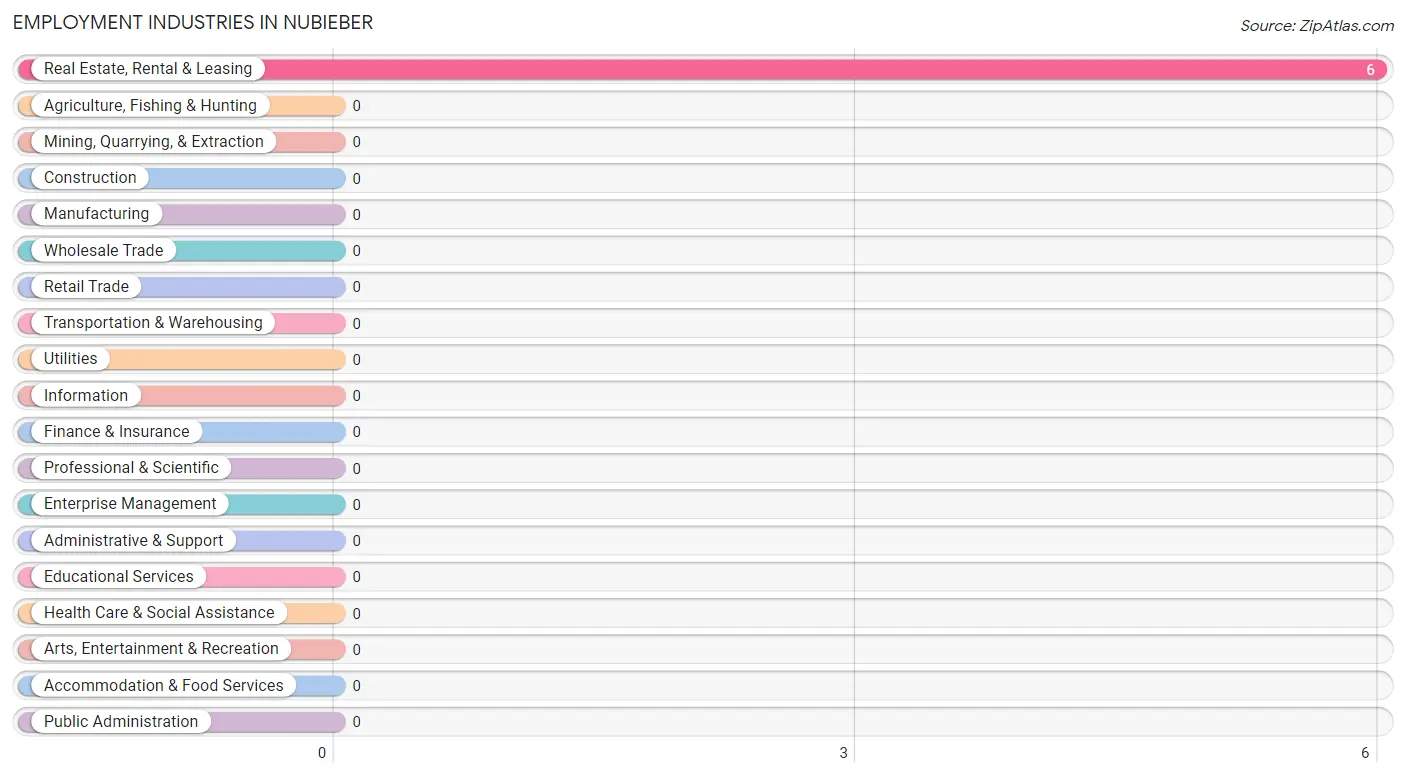The width and height of the screenshot is (1406, 776).
Task: Click the axis label 0 at bottom
Action: click(x=322, y=753)
